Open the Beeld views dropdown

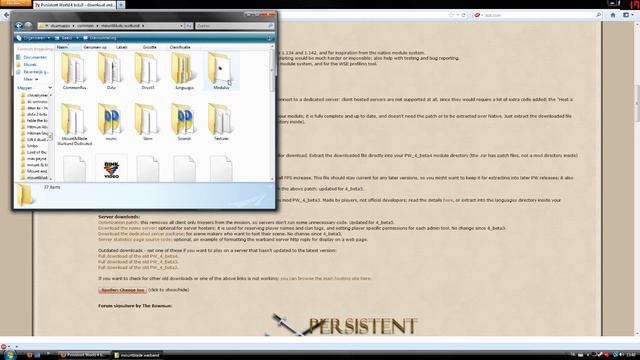coord(67,38)
